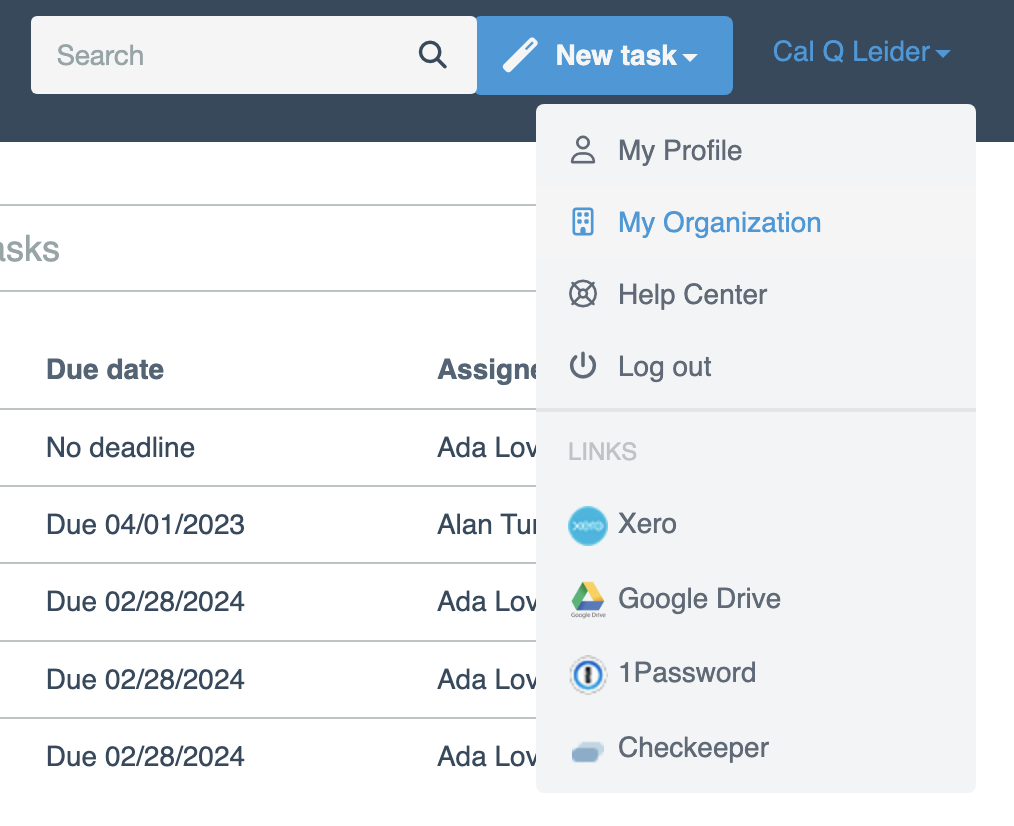Sort by the Due date column header

click(105, 369)
